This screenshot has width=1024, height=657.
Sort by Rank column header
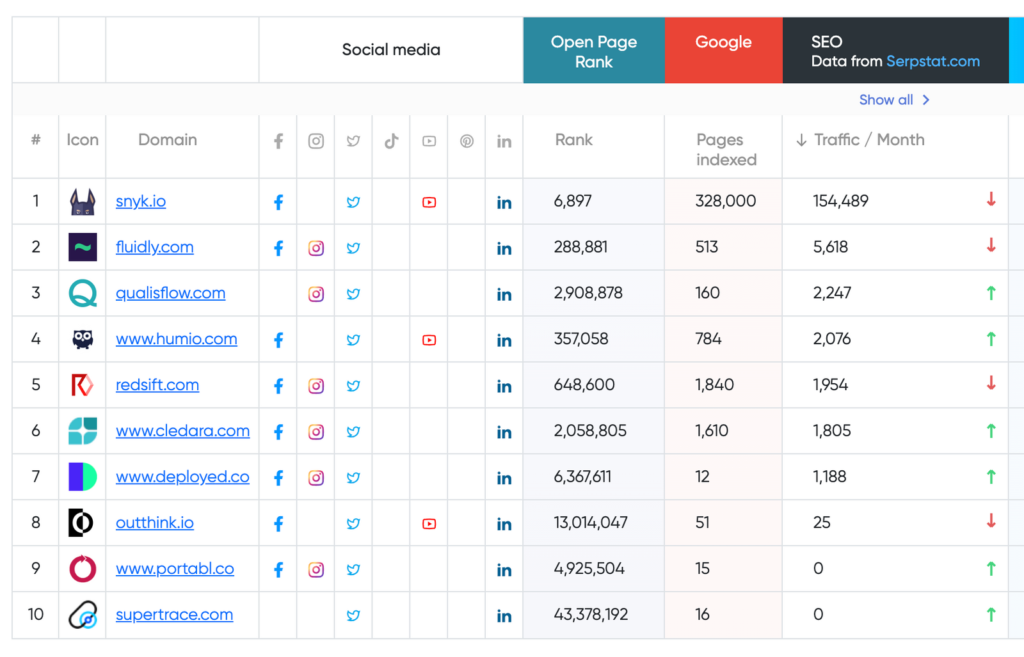click(574, 140)
